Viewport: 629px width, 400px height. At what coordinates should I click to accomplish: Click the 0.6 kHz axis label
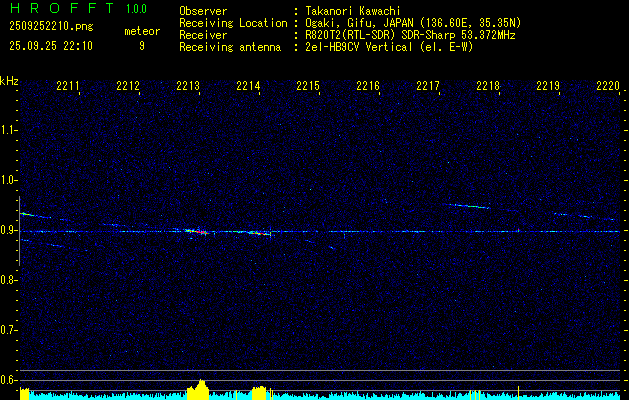tap(8, 380)
